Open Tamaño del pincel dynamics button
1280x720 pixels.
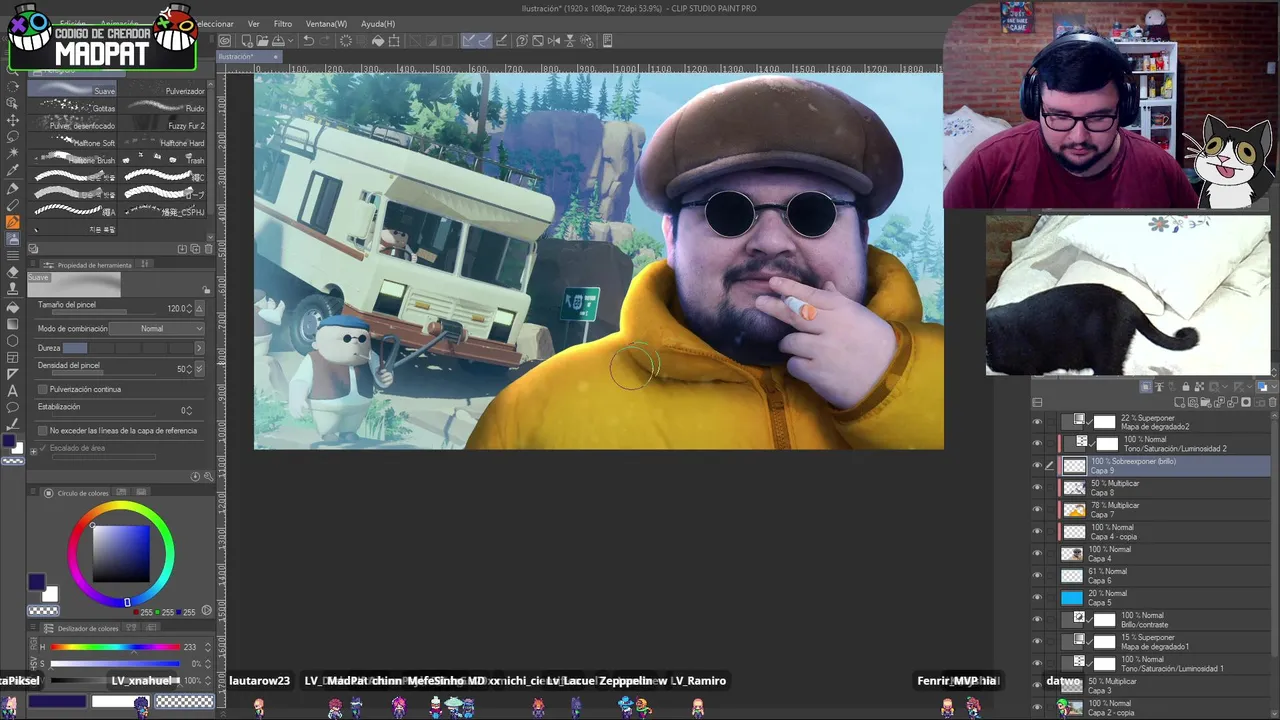point(199,309)
